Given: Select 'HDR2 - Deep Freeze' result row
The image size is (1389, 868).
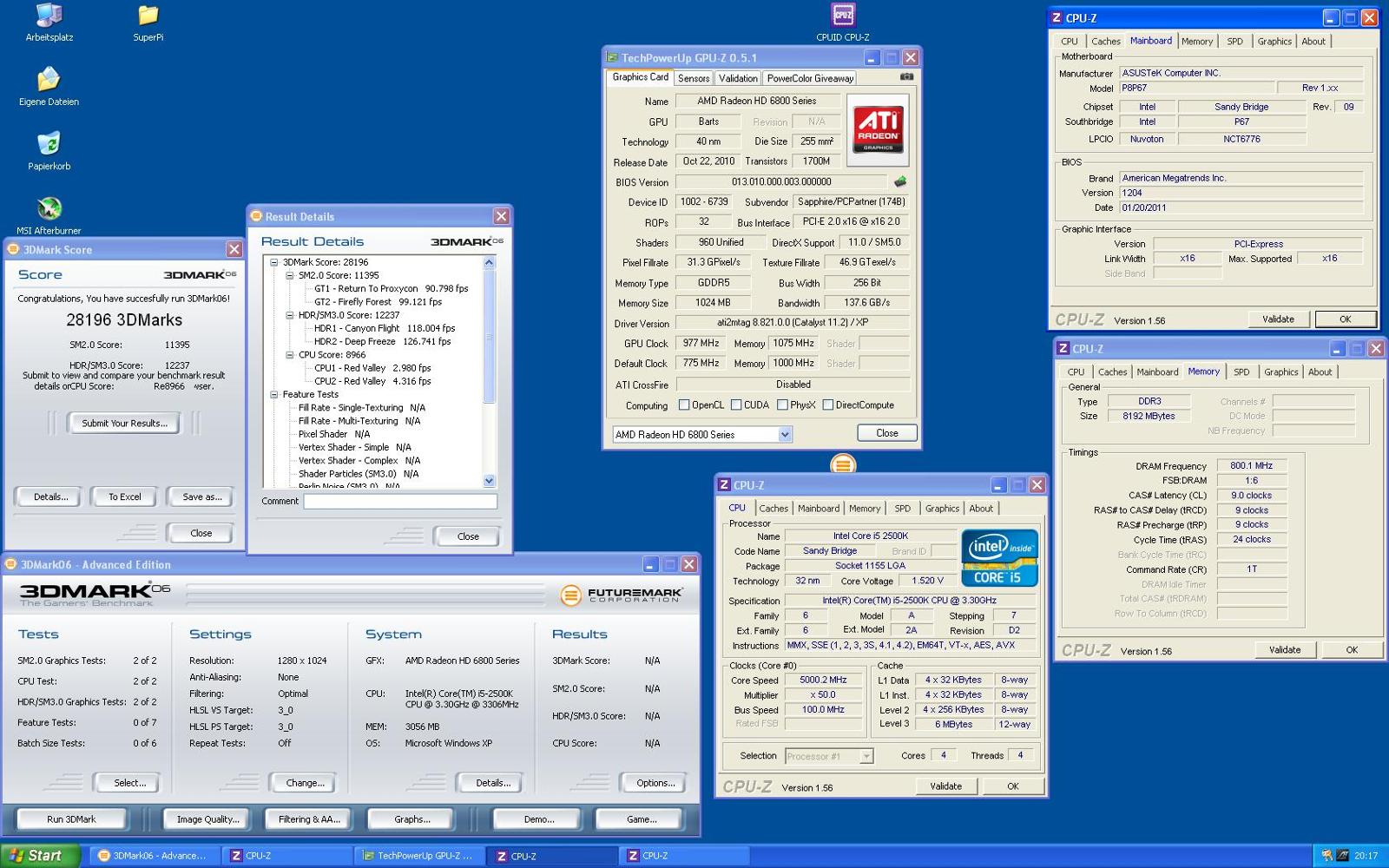Looking at the screenshot, I should 382,342.
